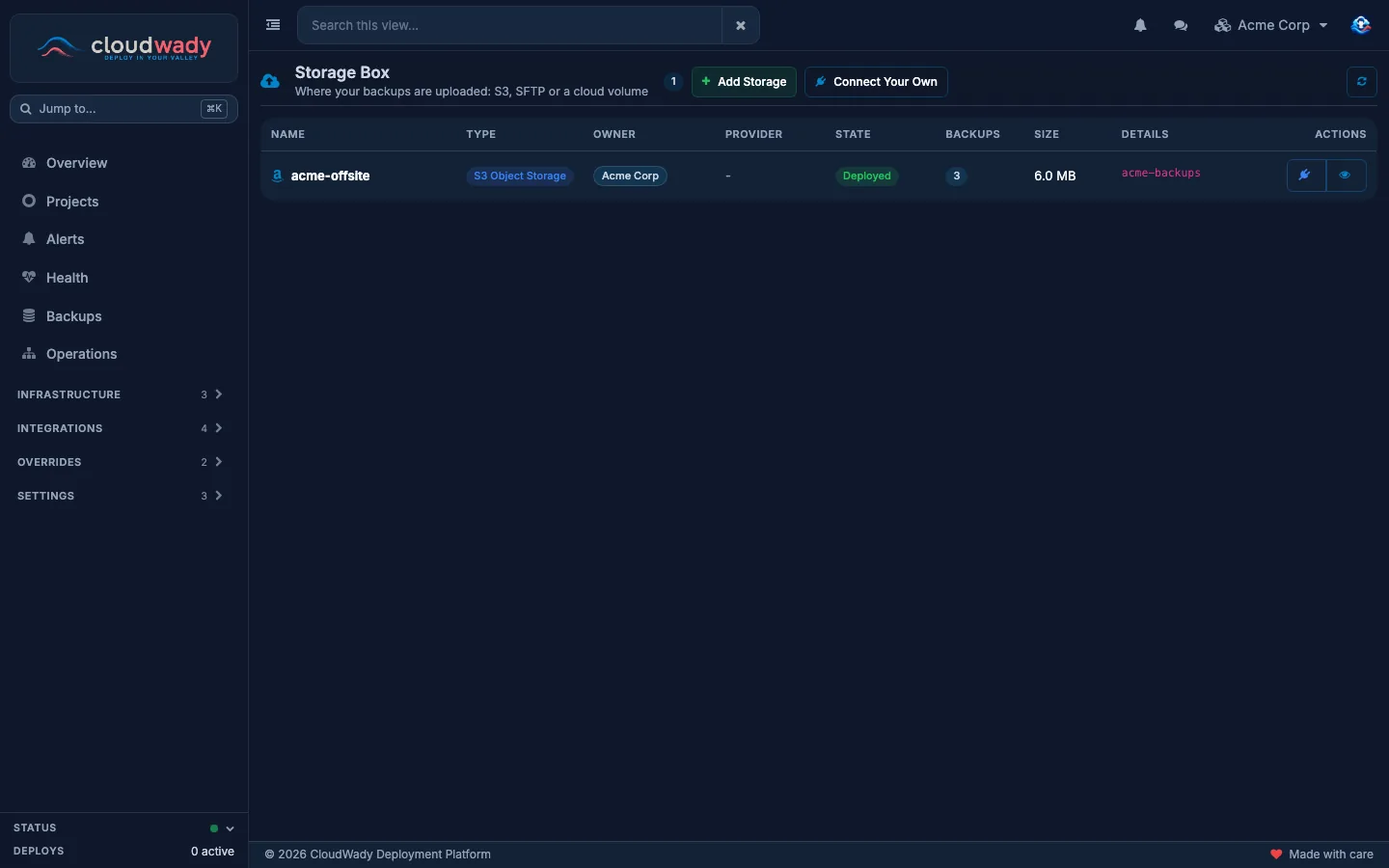This screenshot has width=1389, height=868.
Task: Click the State column header
Action: 853,134
